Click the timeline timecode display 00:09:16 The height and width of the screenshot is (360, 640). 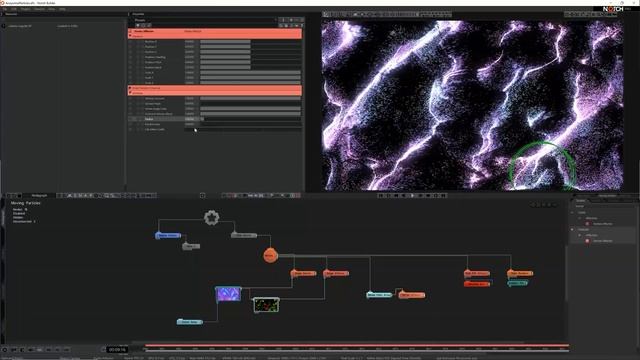tap(117, 349)
